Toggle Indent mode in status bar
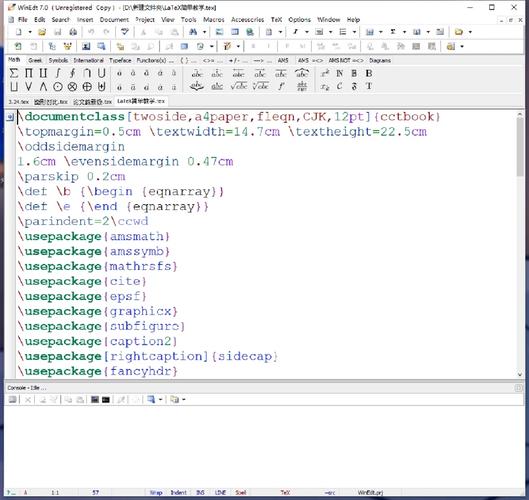 [178, 493]
